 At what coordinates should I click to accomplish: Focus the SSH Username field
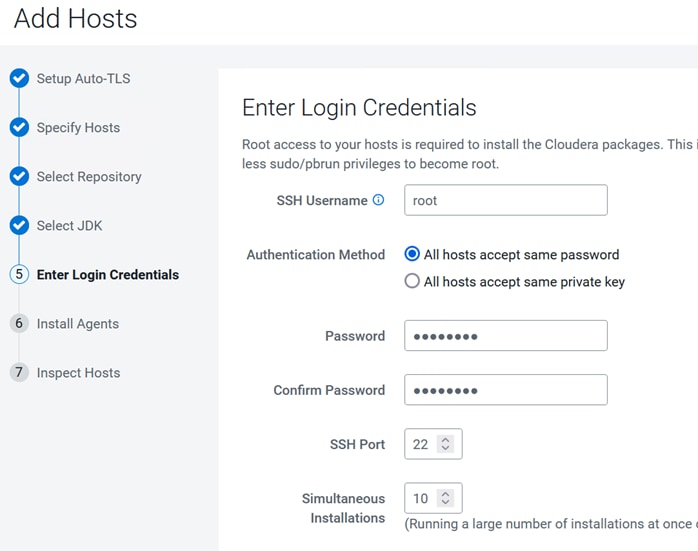coord(506,200)
